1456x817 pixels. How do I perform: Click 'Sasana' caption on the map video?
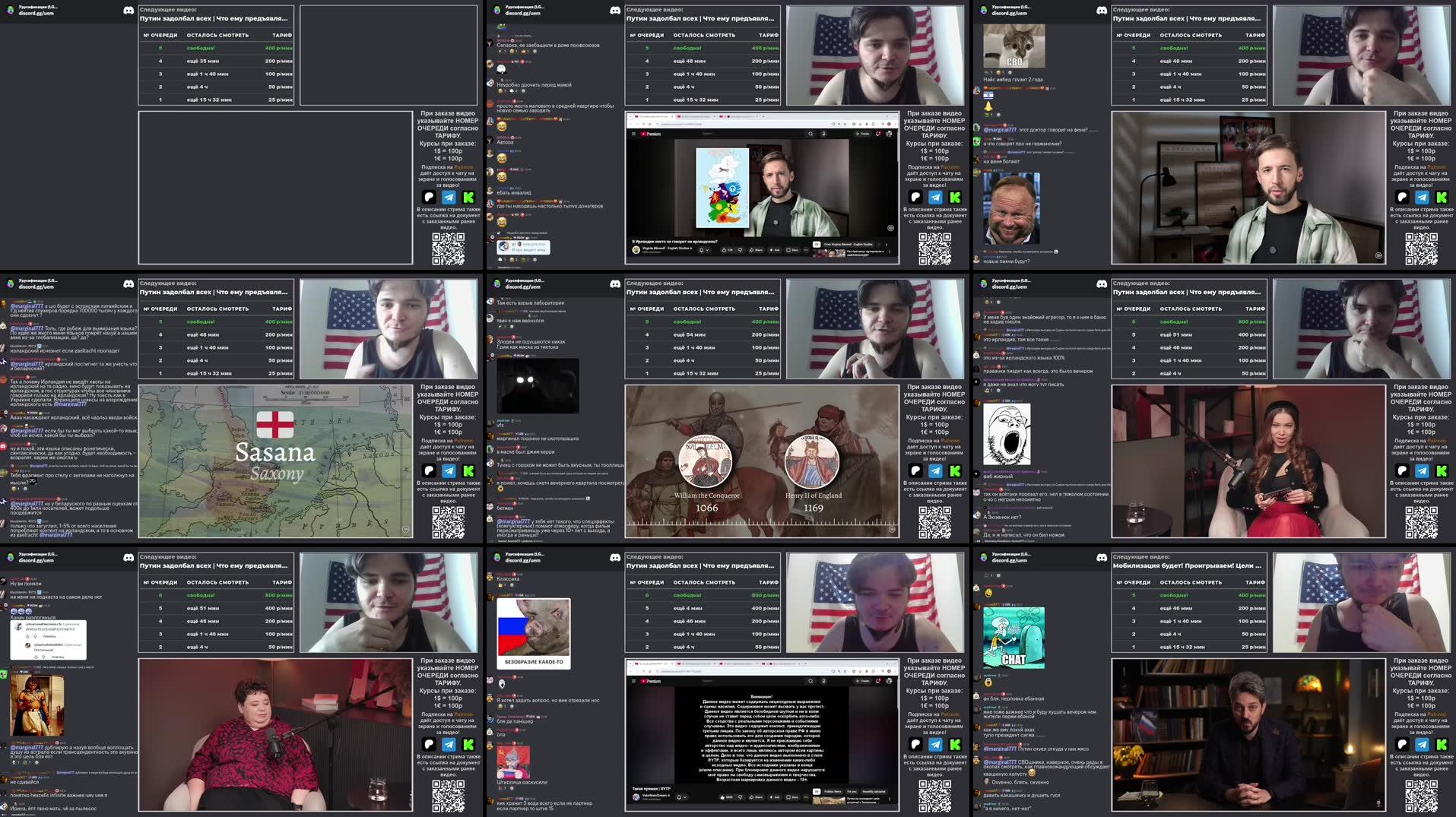[x=274, y=451]
